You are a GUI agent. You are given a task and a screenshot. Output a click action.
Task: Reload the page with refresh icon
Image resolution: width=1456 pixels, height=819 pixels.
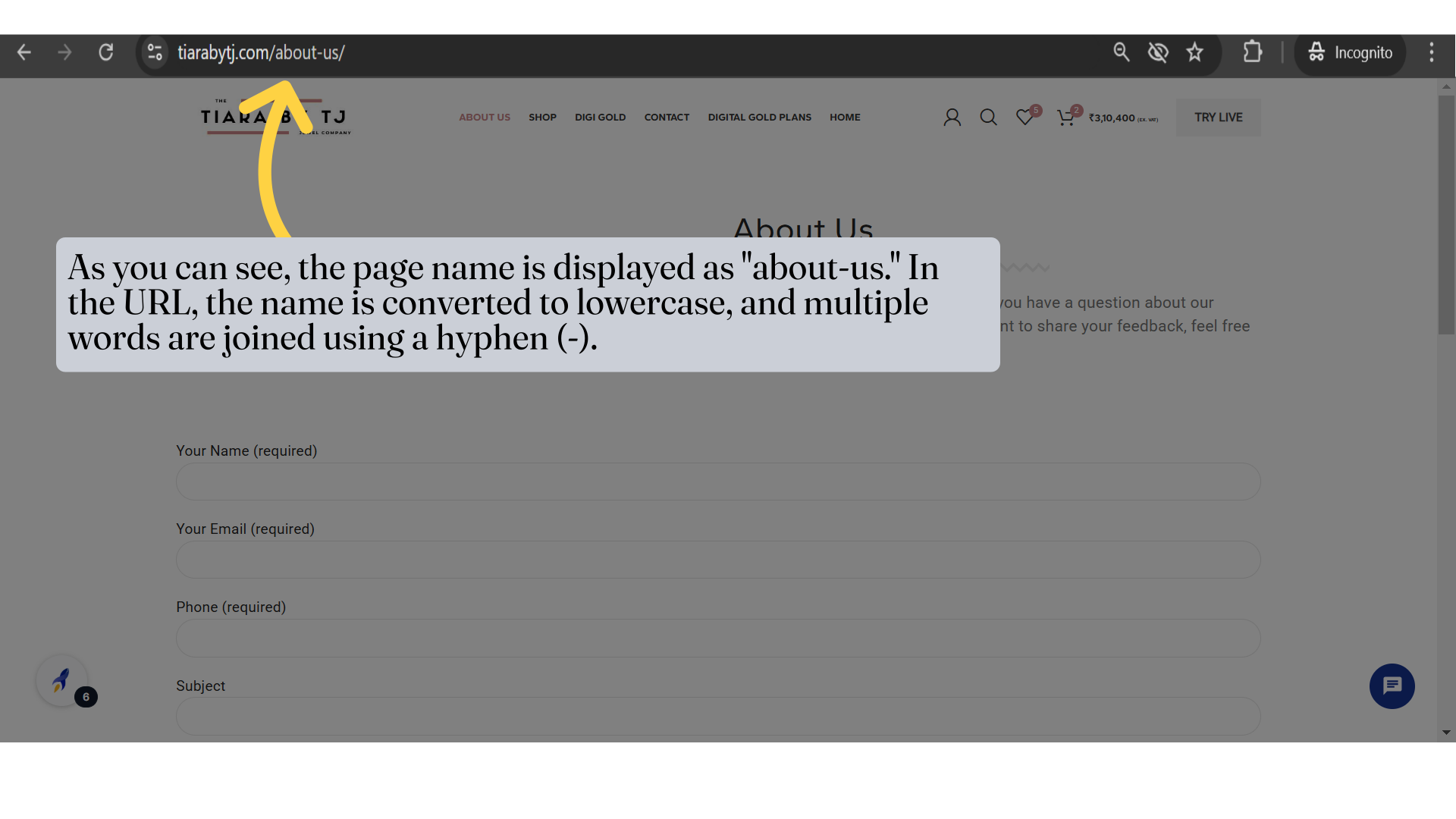click(106, 52)
